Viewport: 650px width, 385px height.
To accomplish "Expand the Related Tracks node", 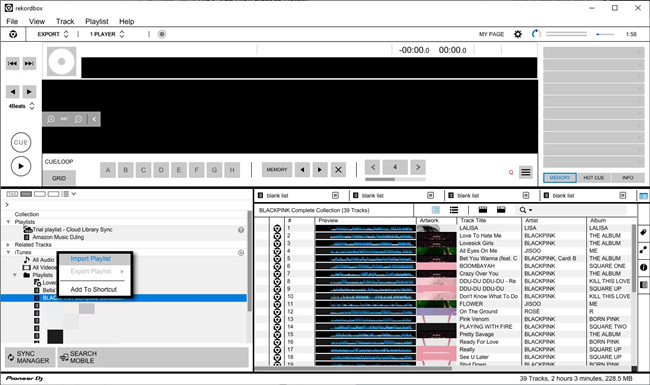I will [8, 245].
